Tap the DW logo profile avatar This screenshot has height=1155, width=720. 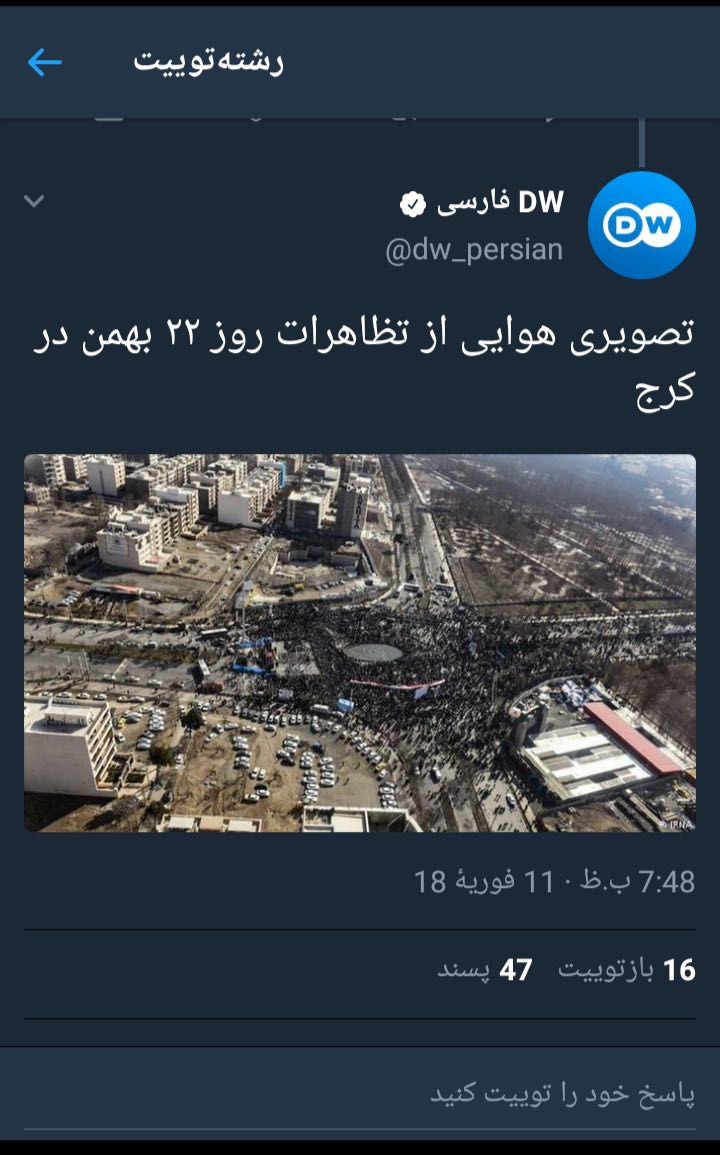tap(641, 225)
